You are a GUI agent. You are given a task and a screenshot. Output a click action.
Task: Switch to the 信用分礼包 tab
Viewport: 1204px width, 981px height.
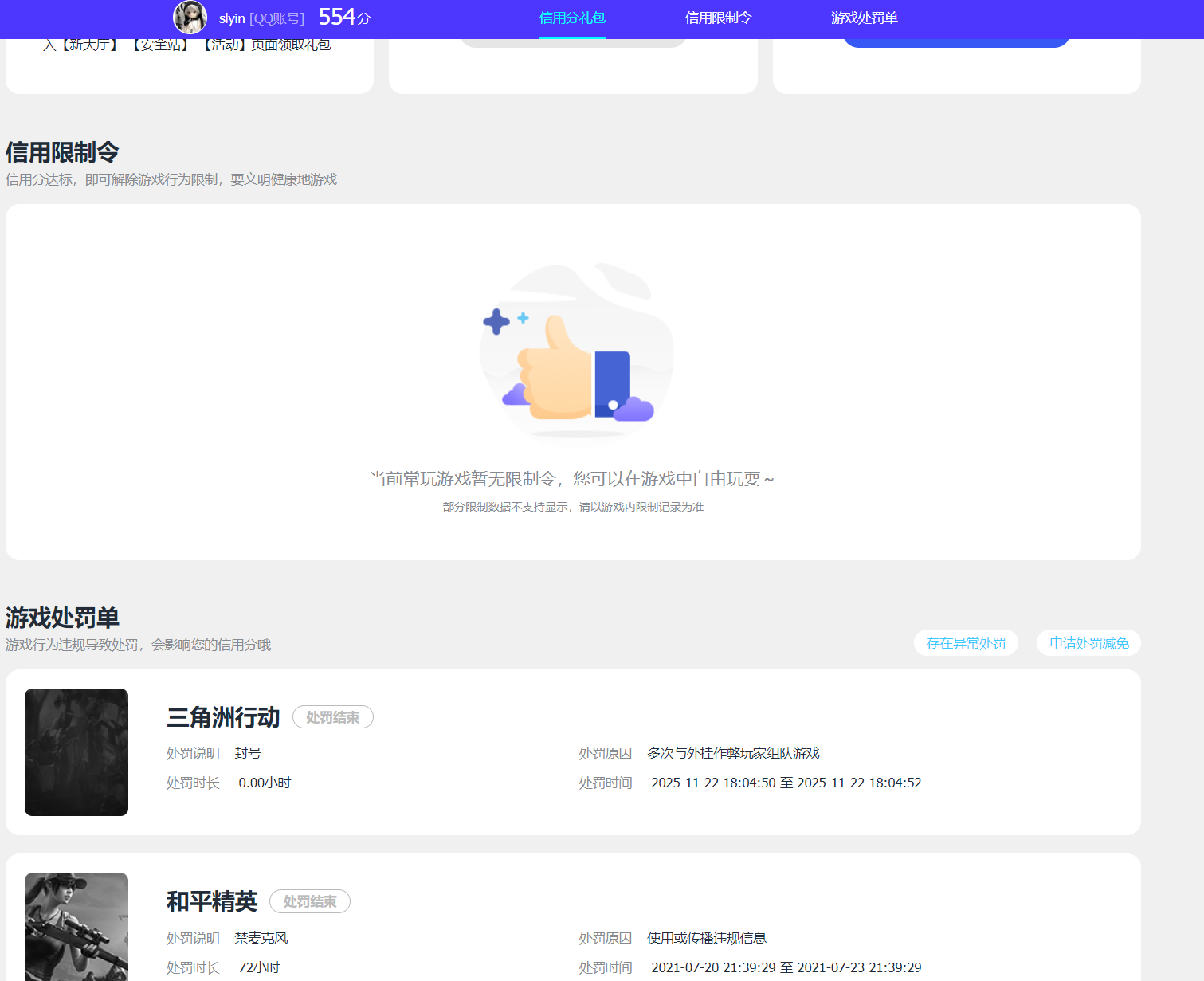[x=572, y=18]
